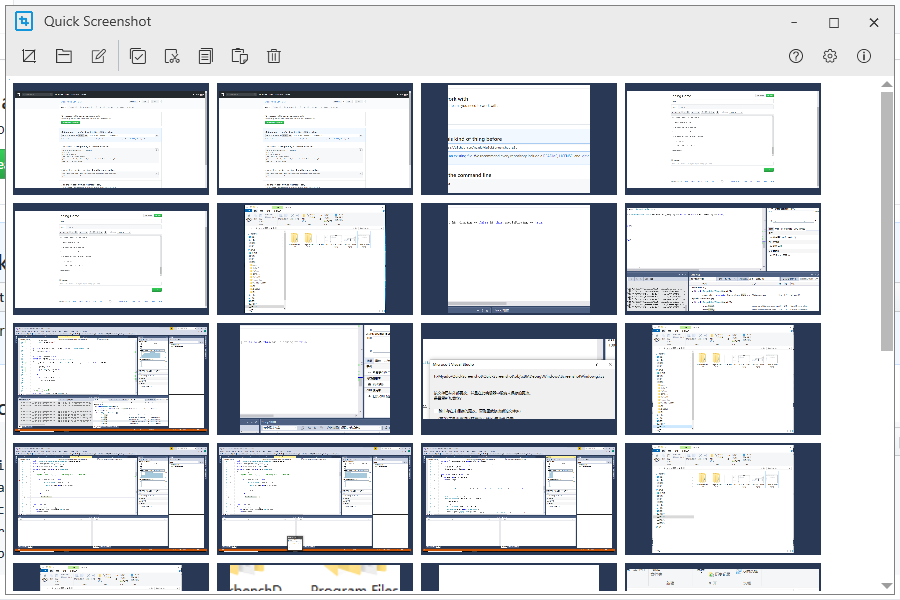Maximize the Quick Screenshot window
Screen dimensions: 900x600
[834, 22]
